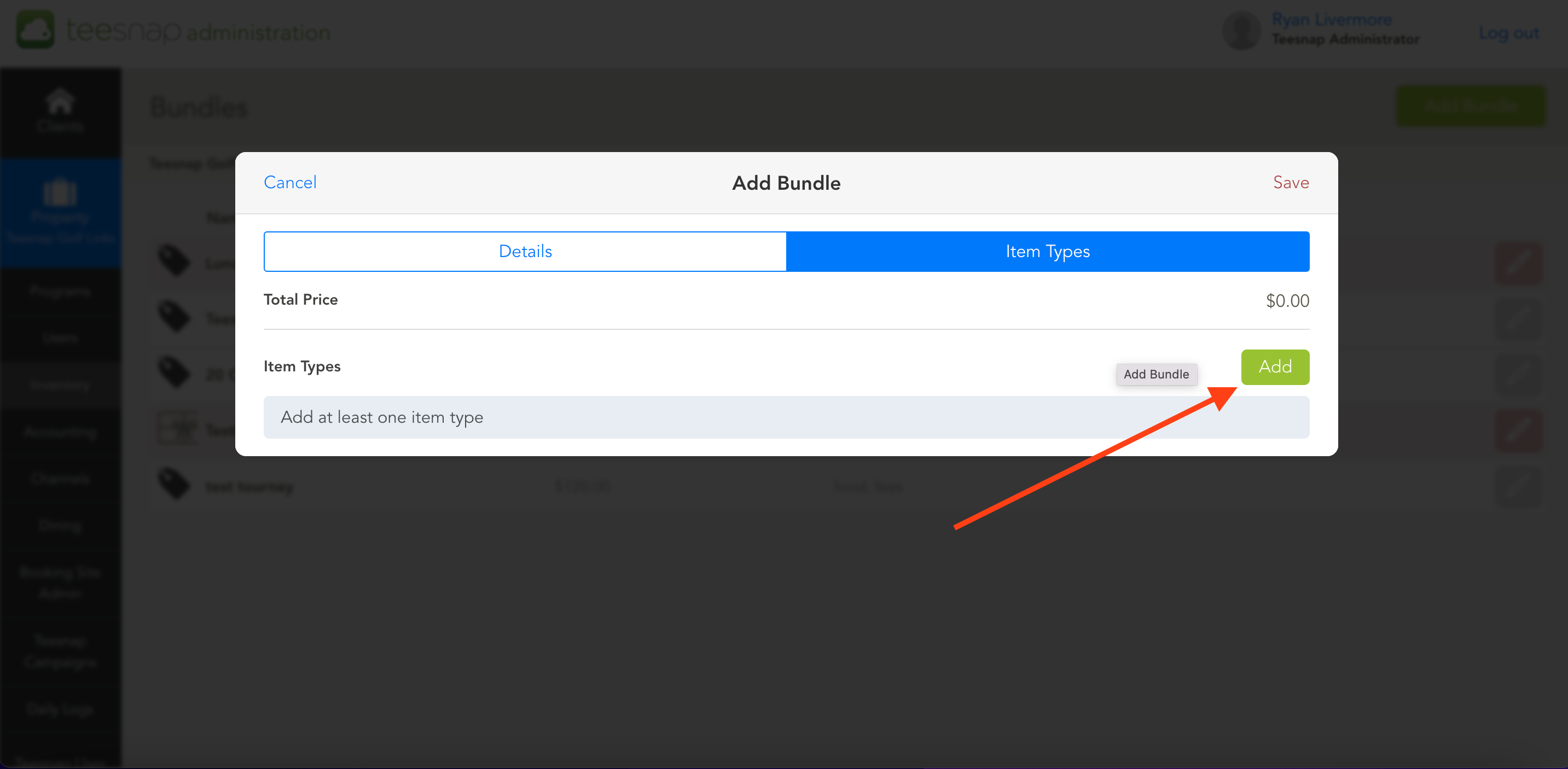Click the Log out link
The height and width of the screenshot is (769, 1568).
click(1508, 33)
